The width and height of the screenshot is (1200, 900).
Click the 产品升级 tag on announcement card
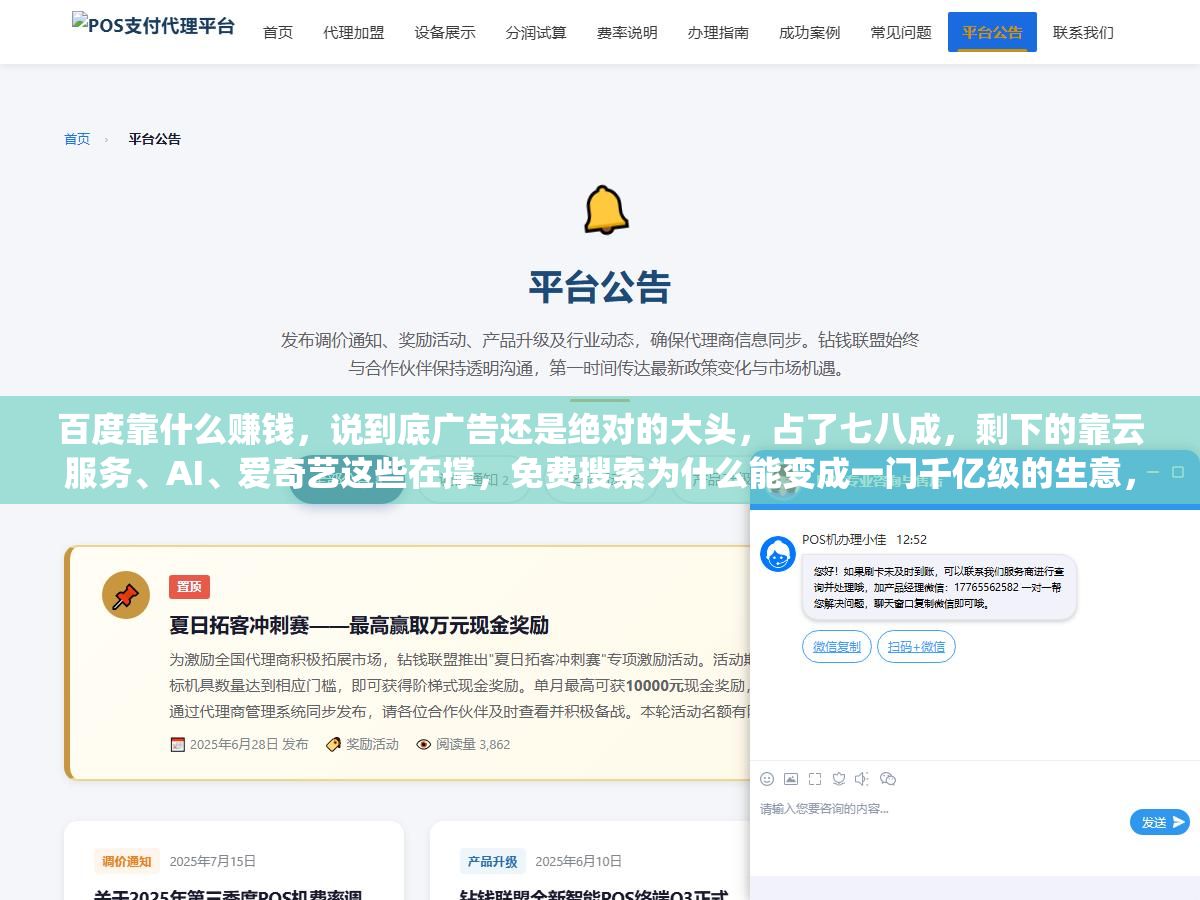tap(493, 861)
